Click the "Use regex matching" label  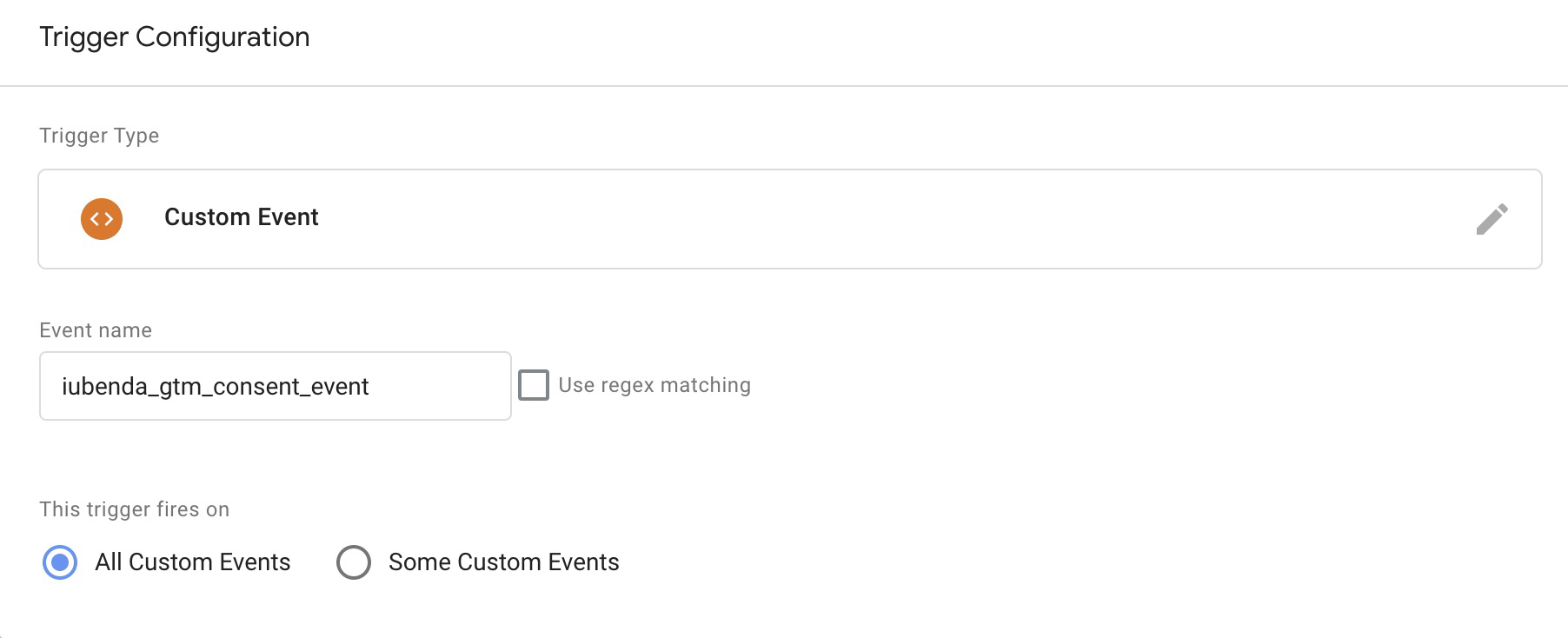coord(654,385)
